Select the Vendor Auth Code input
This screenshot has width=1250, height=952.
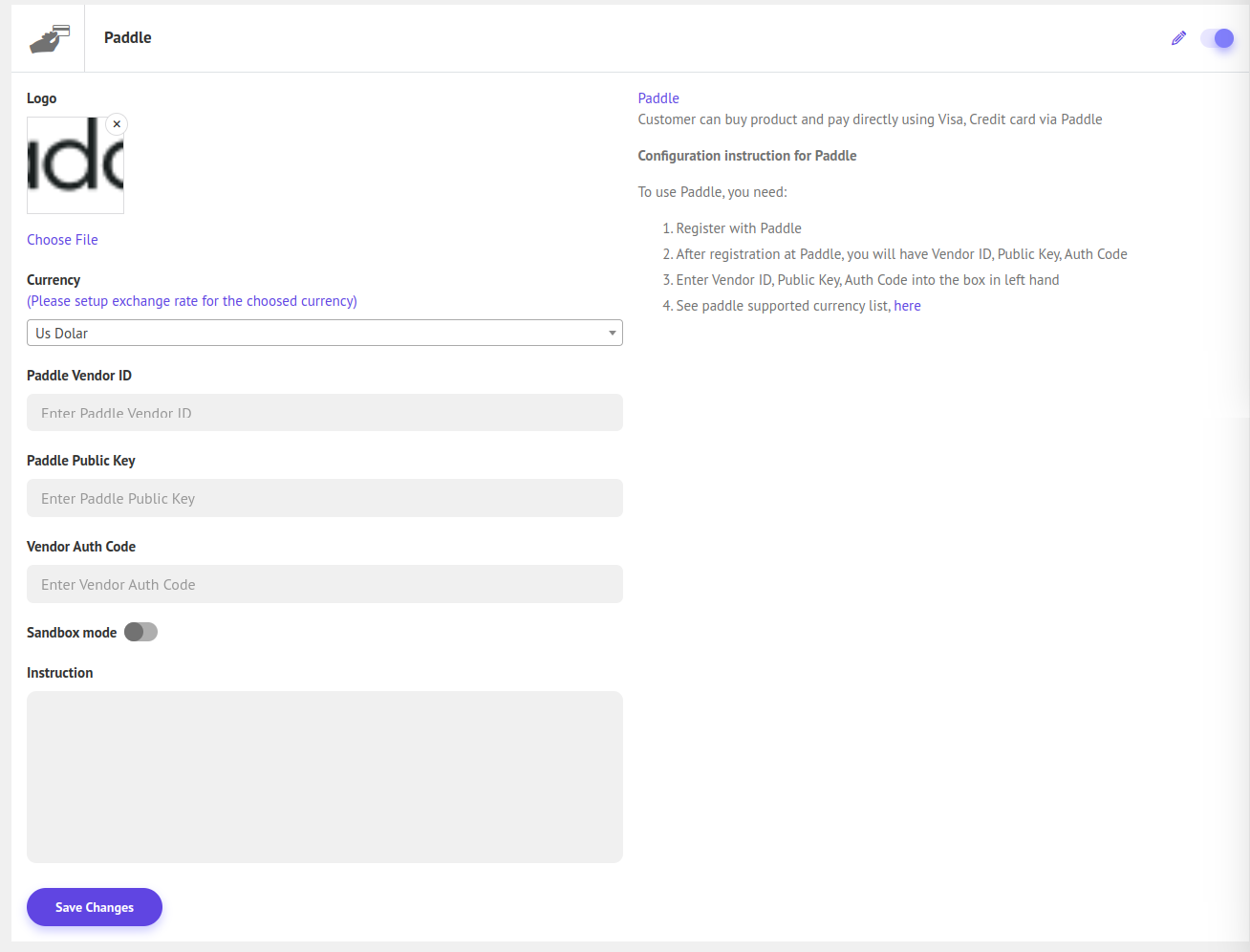pos(325,584)
